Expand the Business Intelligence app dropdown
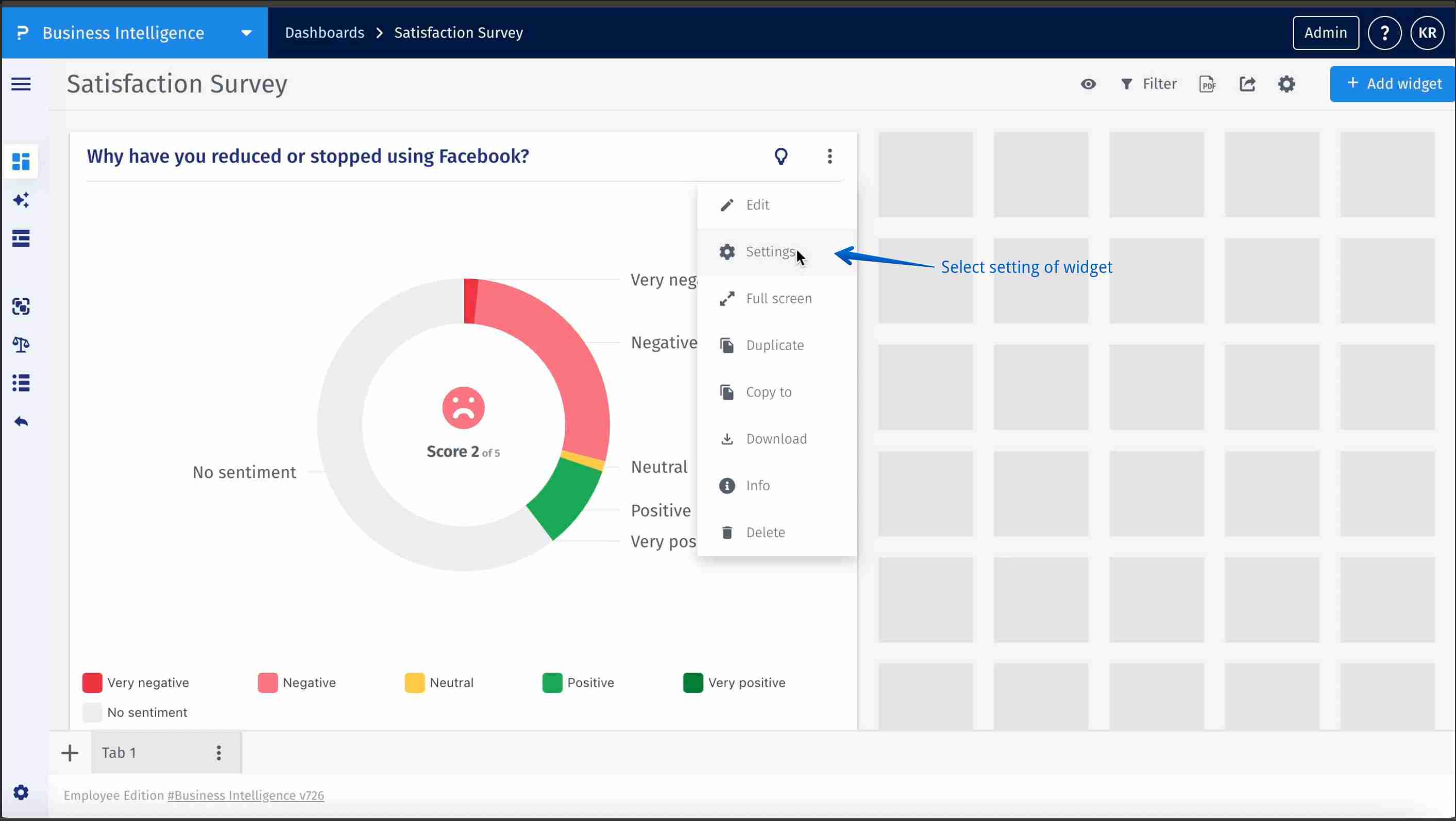 (x=246, y=33)
